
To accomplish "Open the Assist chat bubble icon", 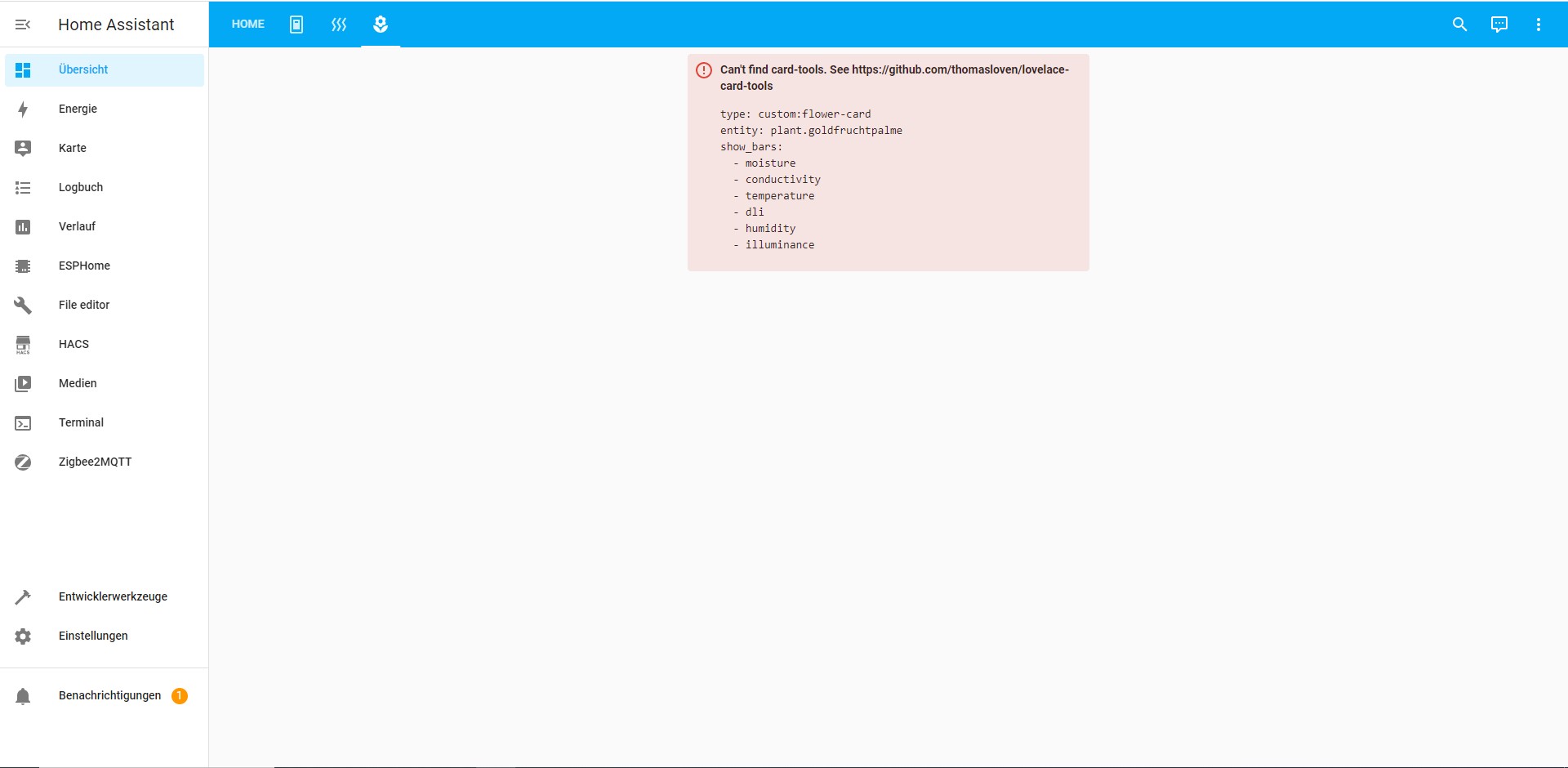I will point(1499,25).
